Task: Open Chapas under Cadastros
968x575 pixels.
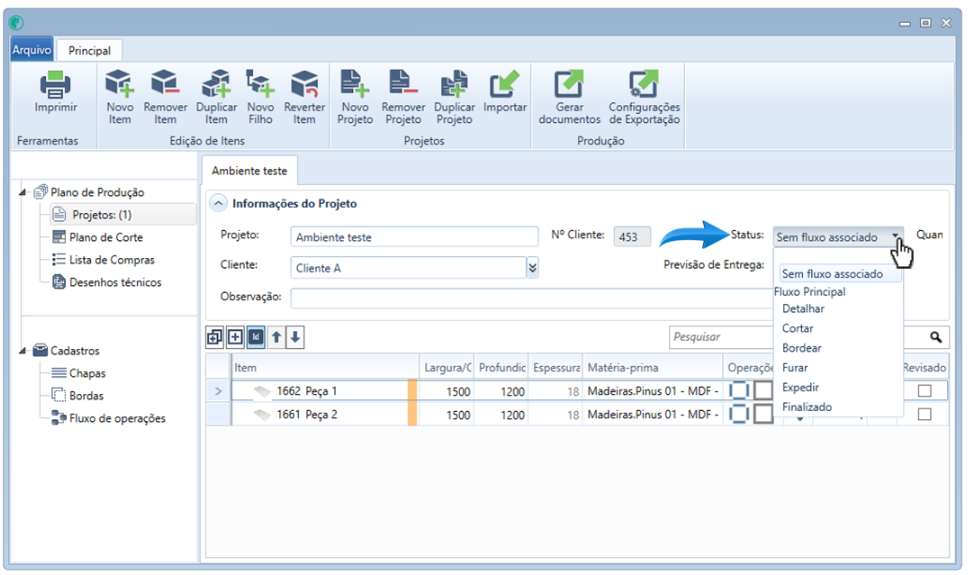Action: coord(87,373)
